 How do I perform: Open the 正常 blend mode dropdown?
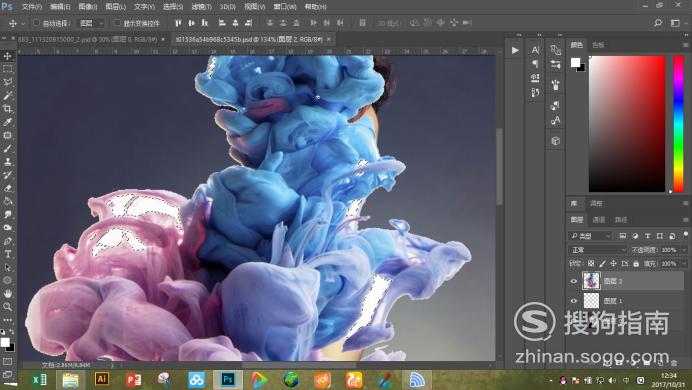click(x=598, y=250)
